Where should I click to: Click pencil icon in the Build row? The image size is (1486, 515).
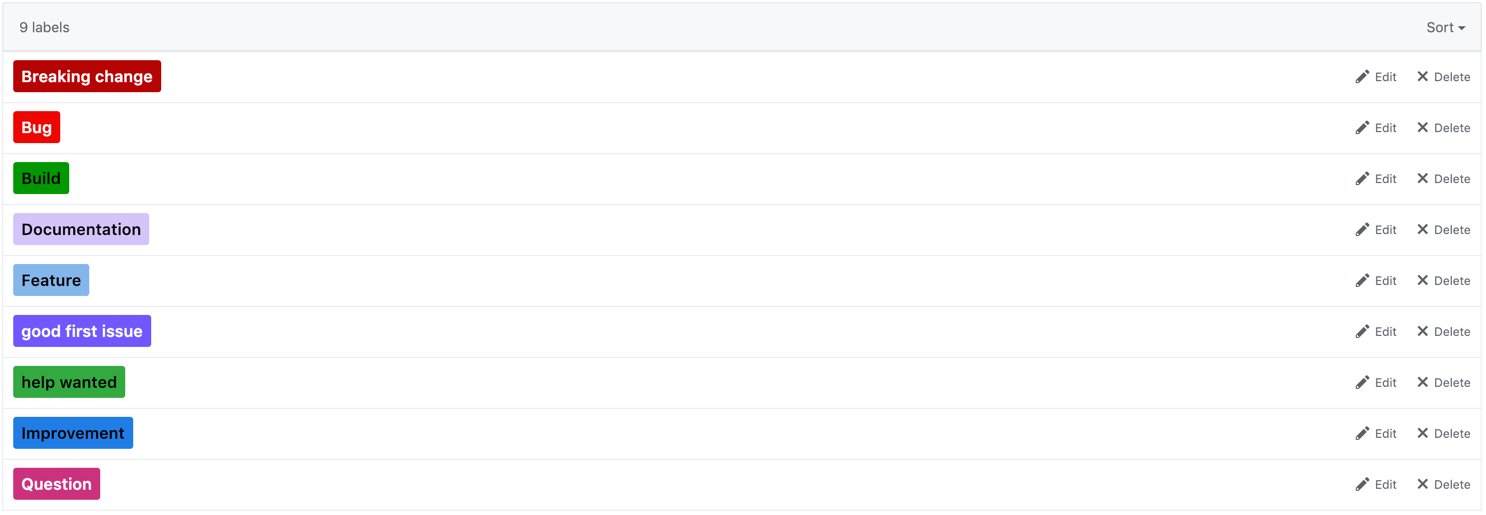pyautogui.click(x=1362, y=179)
